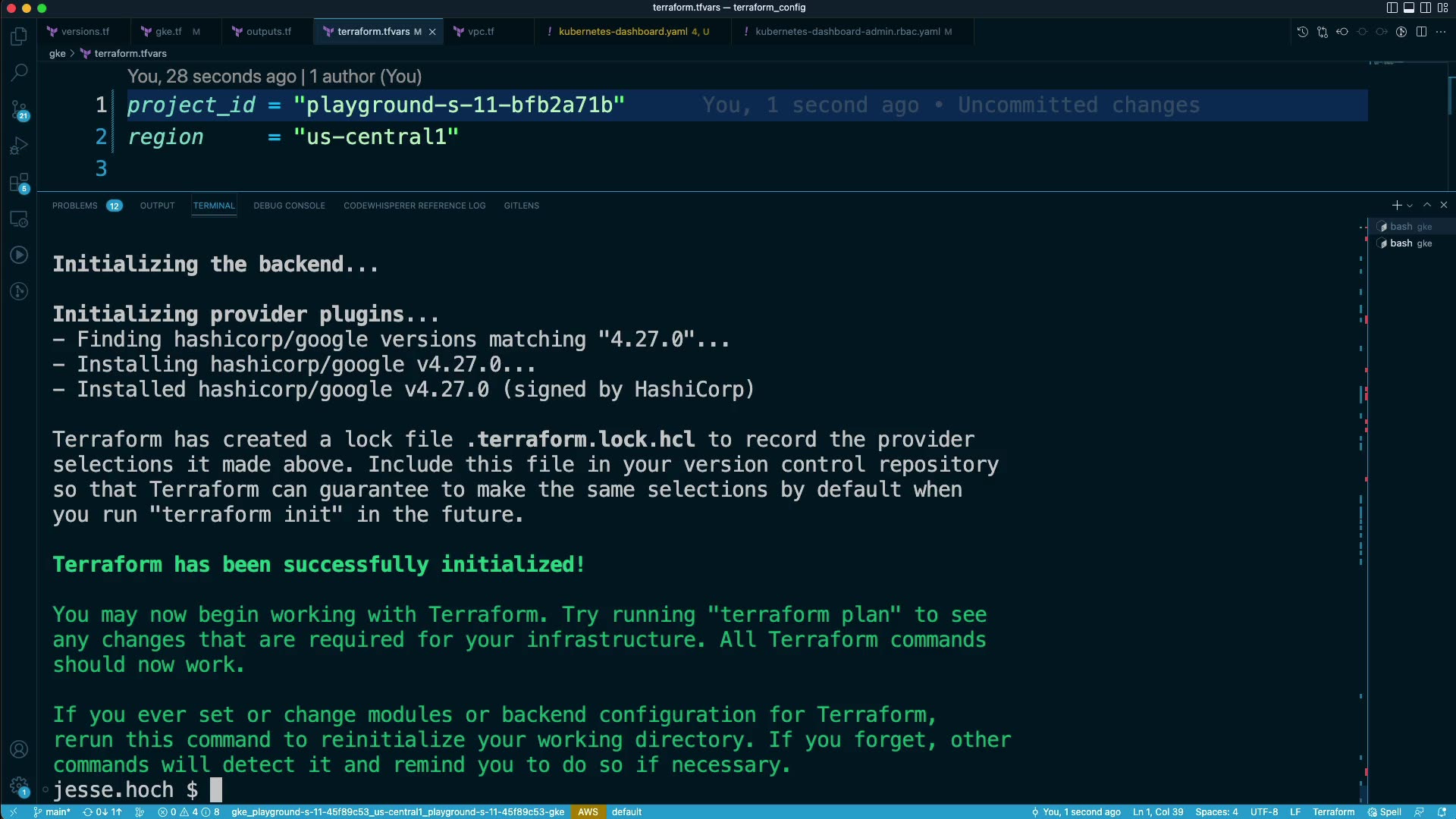
Task: Open the Run and Debug view
Action: pyautogui.click(x=19, y=146)
